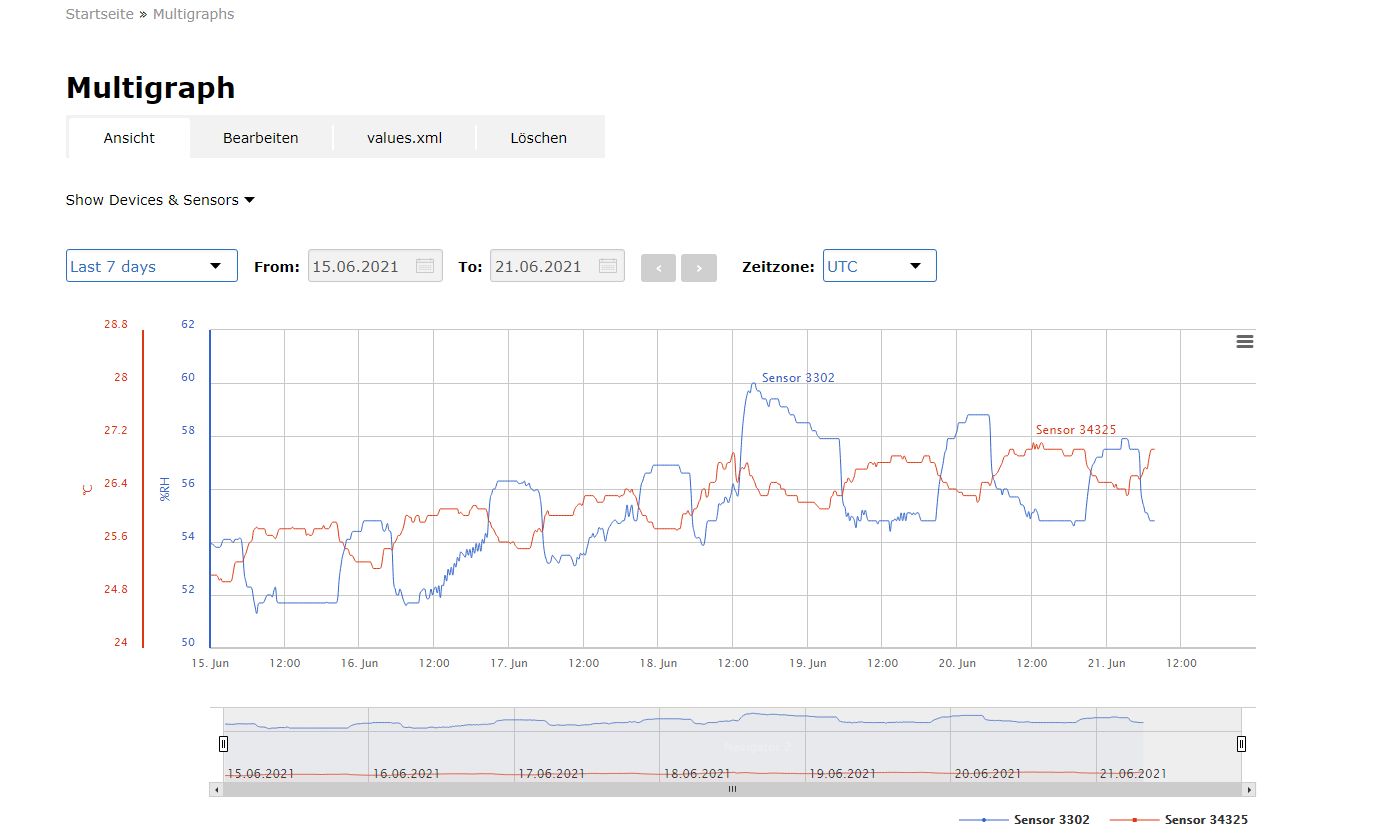Image resolution: width=1381 pixels, height=840 pixels.
Task: Open the To date calendar picker icon
Action: 607,266
